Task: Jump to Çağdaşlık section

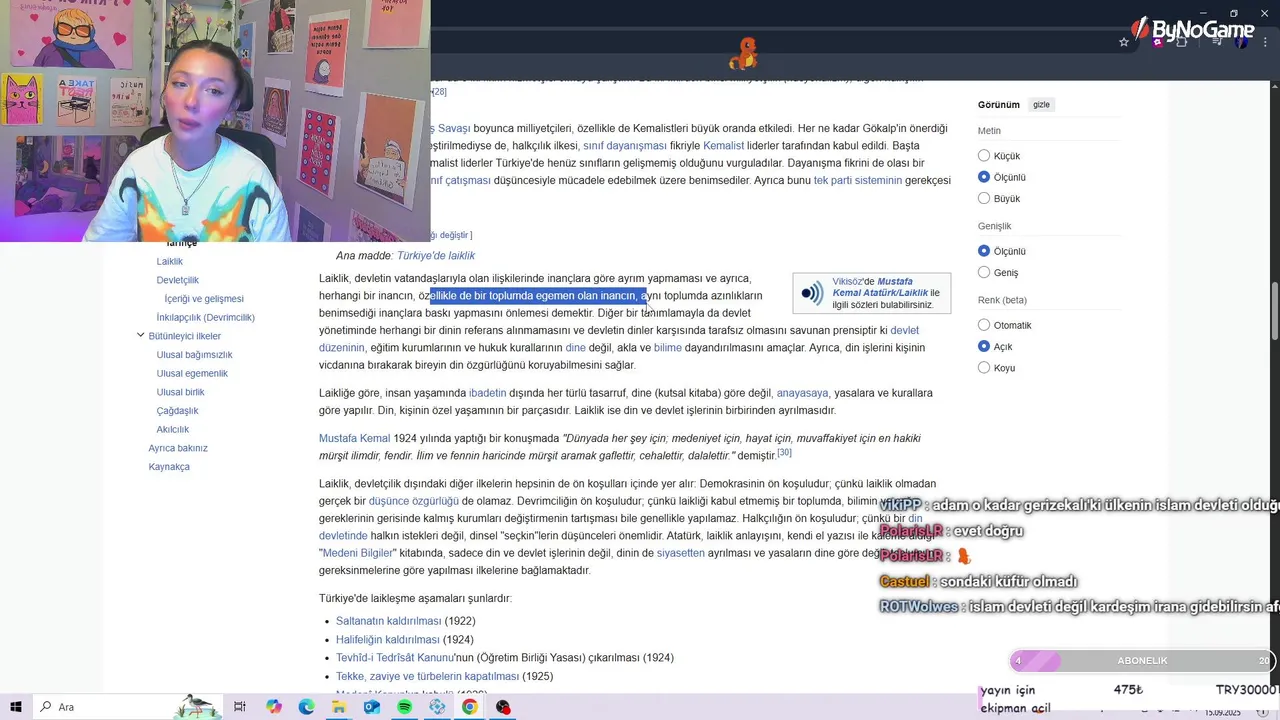Action: pyautogui.click(x=178, y=411)
